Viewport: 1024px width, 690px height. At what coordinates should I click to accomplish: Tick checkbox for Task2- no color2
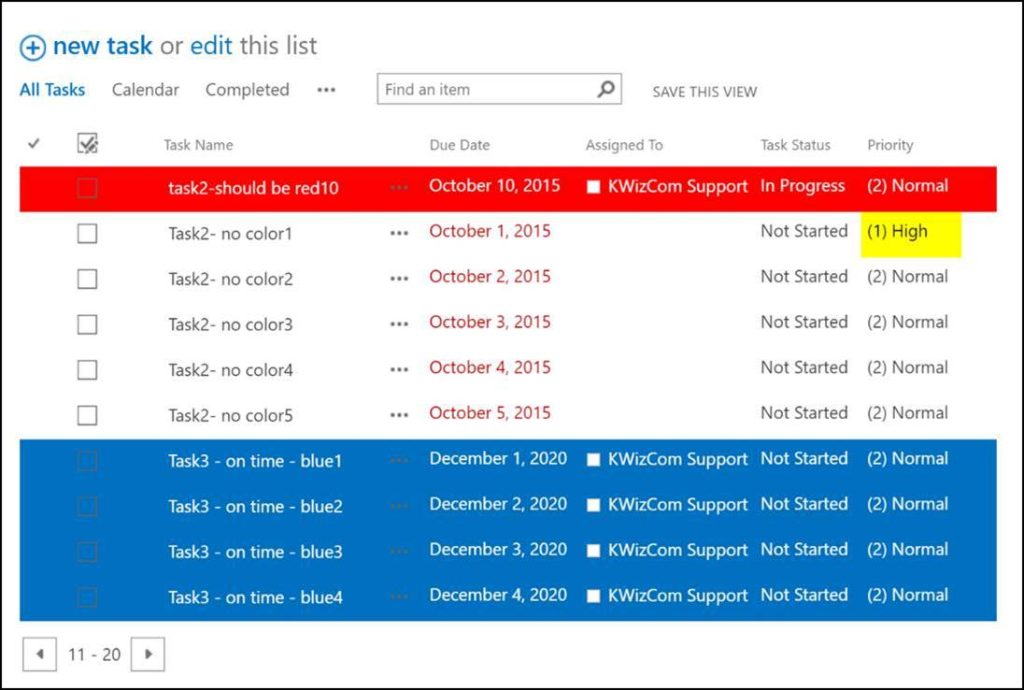point(87,279)
